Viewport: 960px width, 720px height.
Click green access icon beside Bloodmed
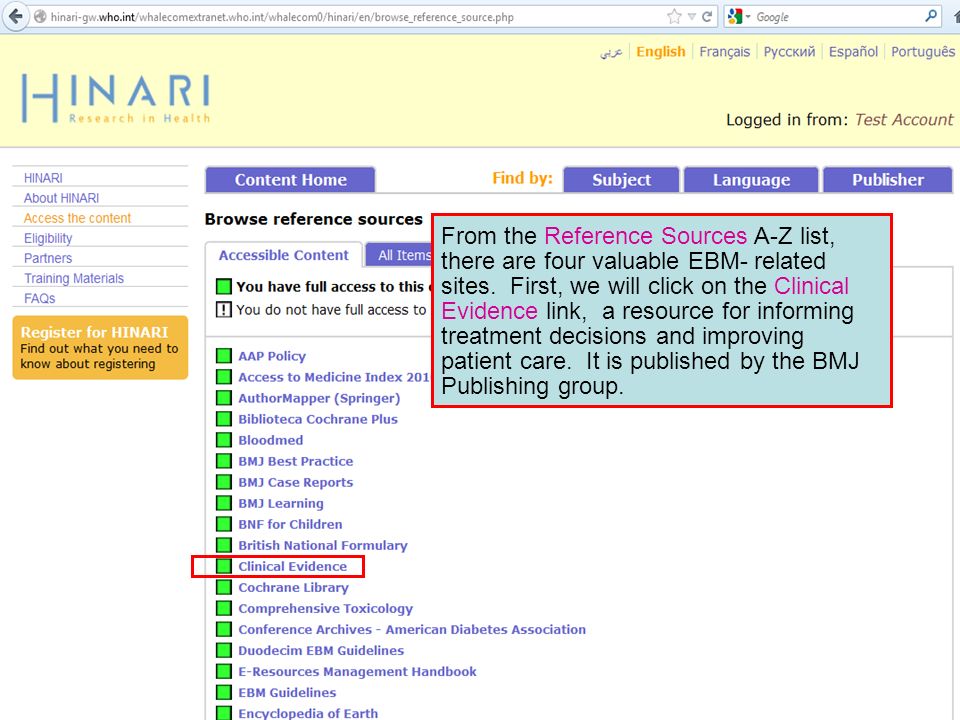(223, 440)
